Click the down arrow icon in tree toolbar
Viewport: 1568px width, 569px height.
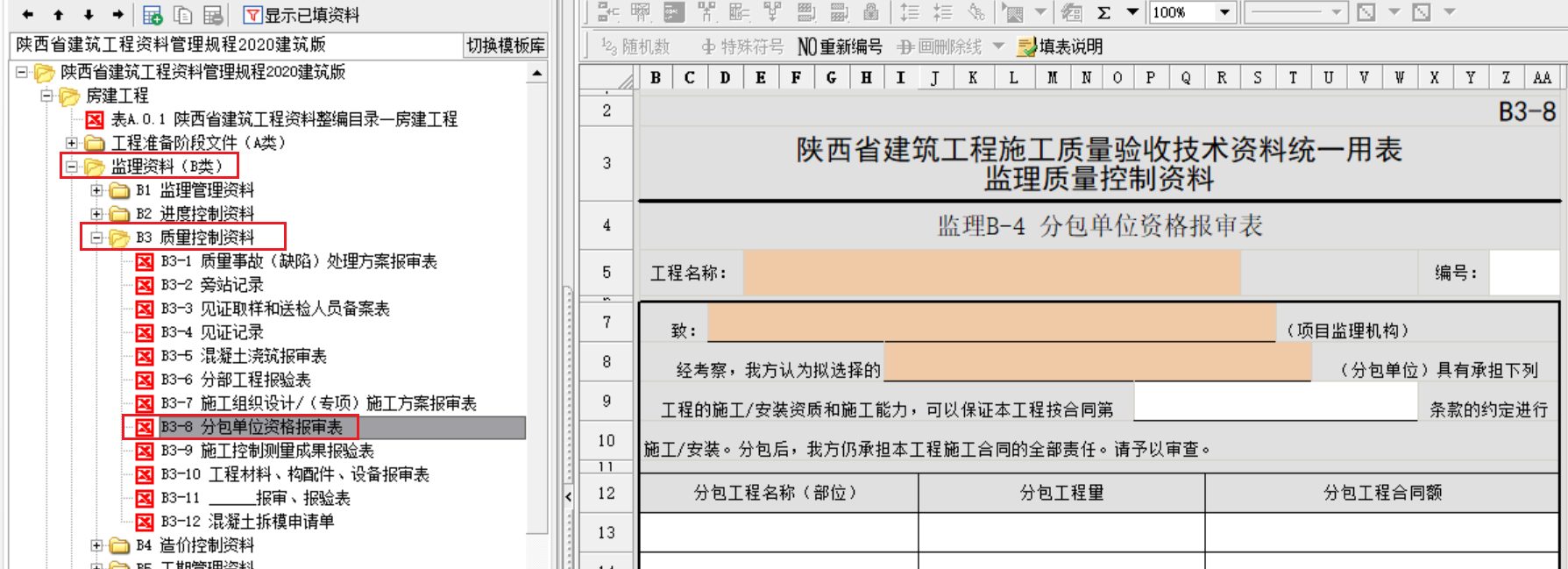click(88, 15)
